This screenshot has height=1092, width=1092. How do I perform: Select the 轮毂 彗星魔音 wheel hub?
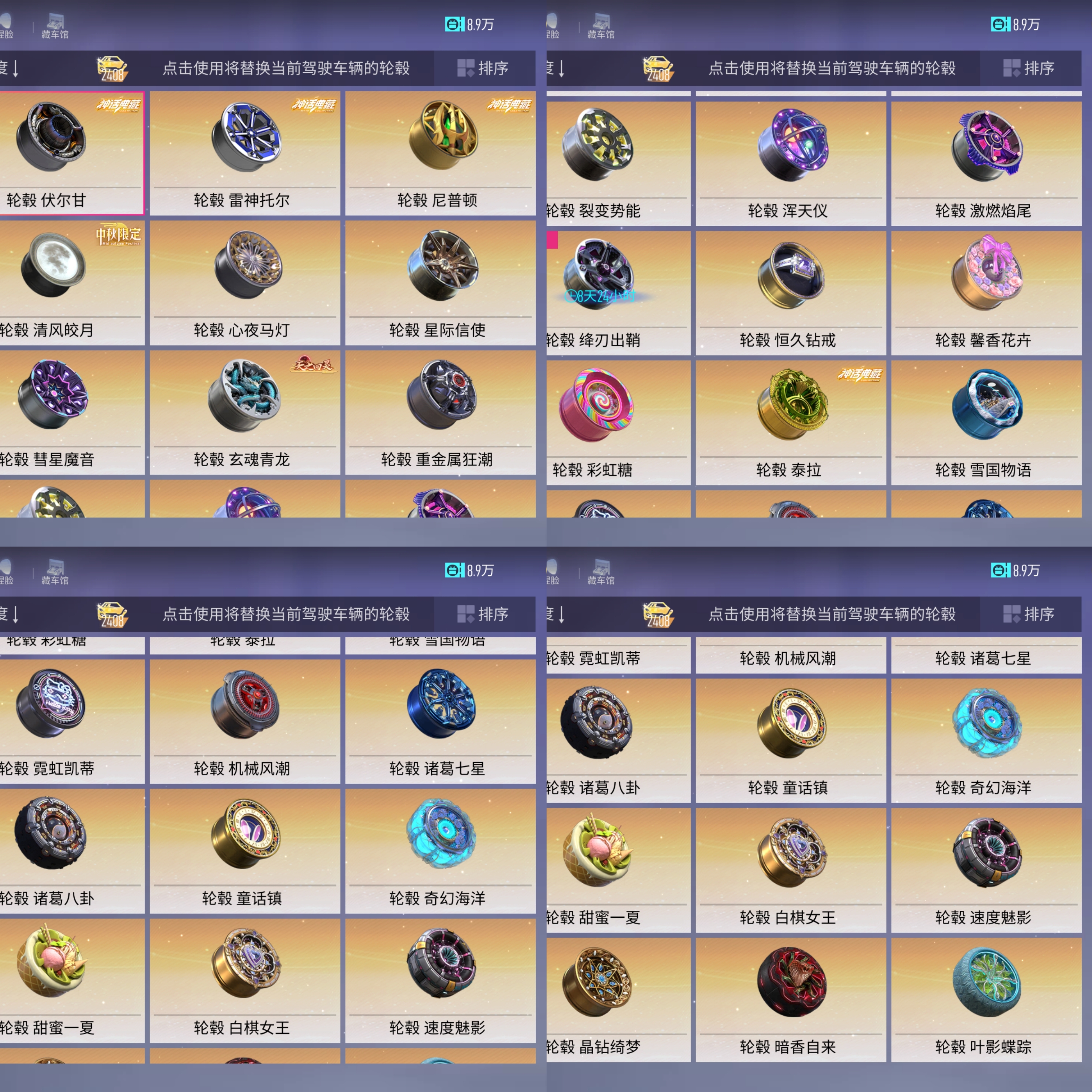click(x=72, y=413)
